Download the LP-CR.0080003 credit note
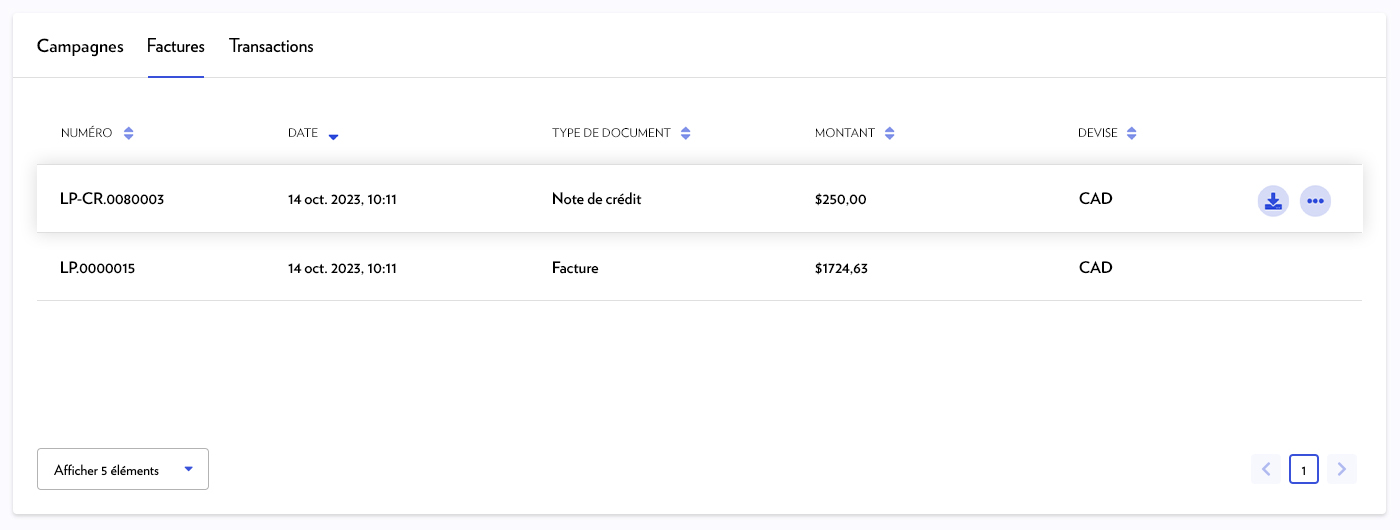 tap(1272, 201)
